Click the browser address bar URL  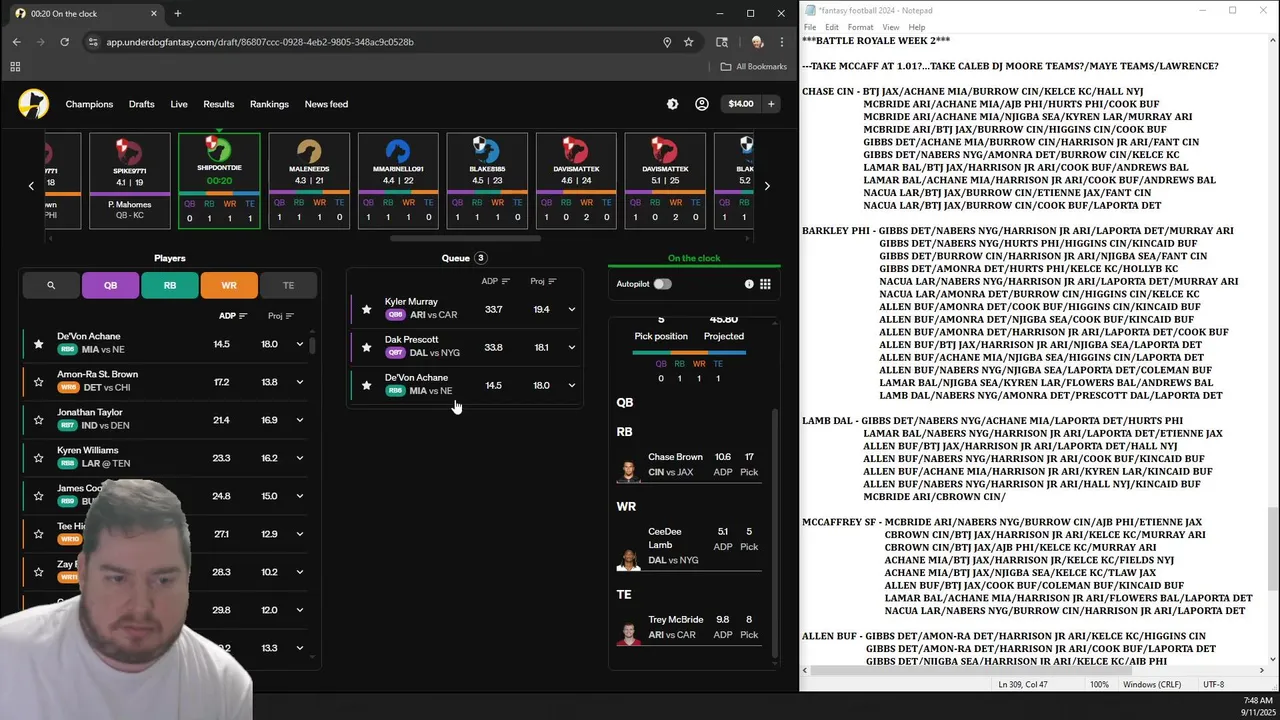point(260,42)
